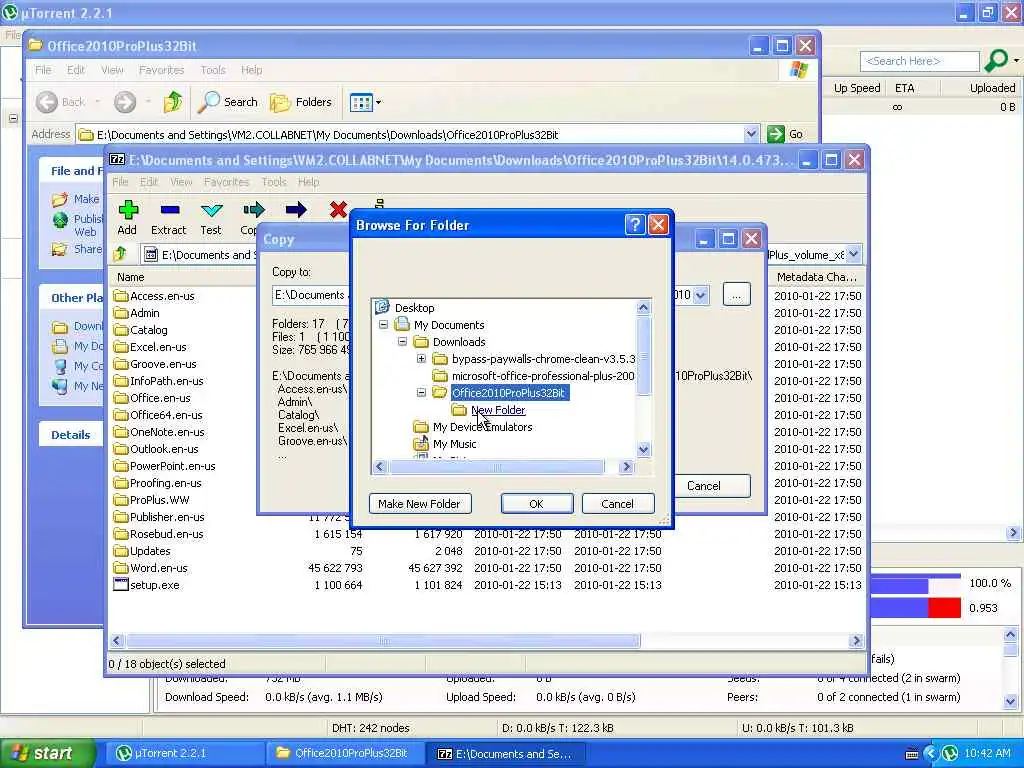Open Help menu in 7-Zip window
This screenshot has width=1024, height=768.
(308, 182)
